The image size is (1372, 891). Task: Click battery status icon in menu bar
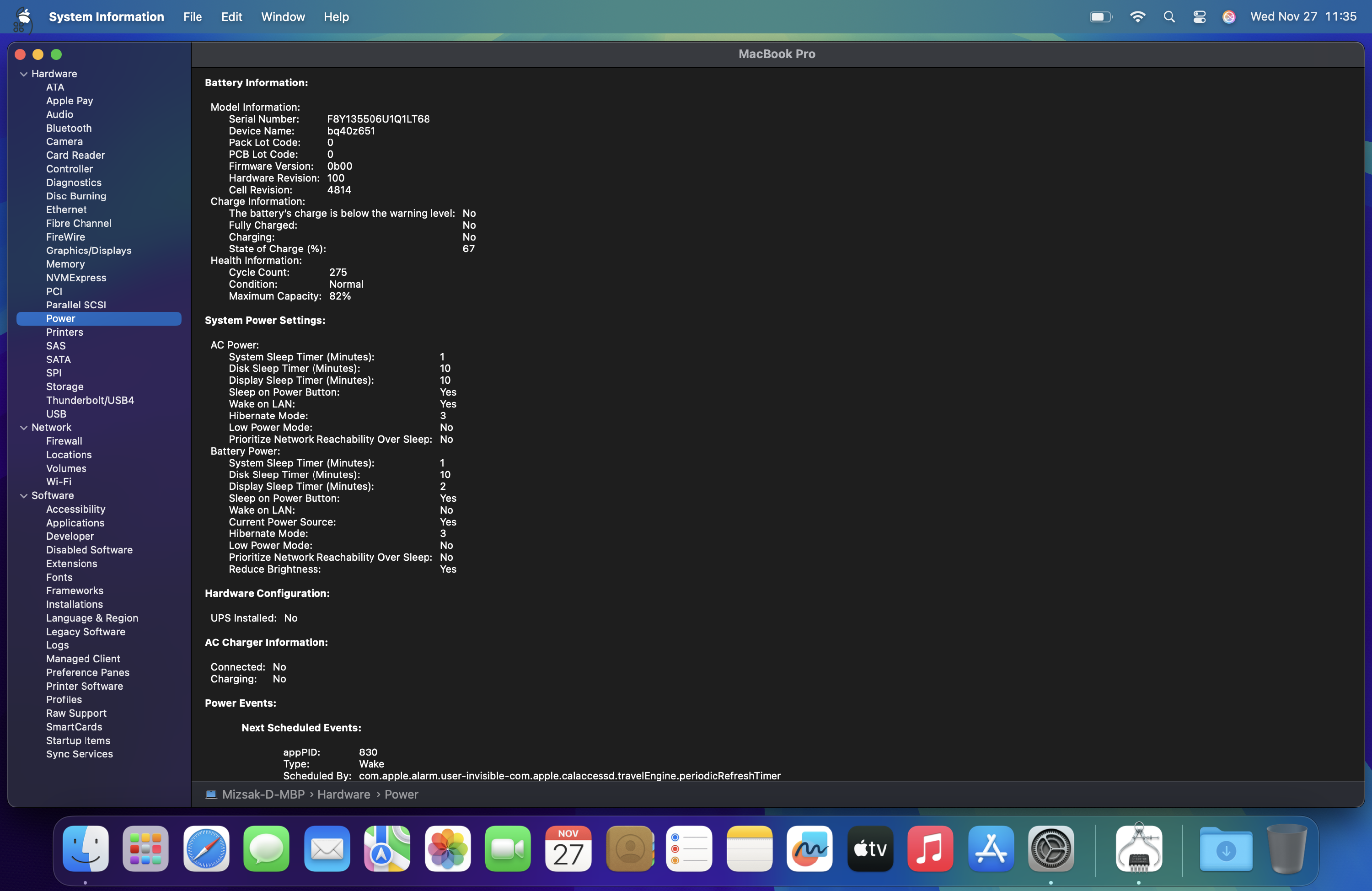pyautogui.click(x=1100, y=17)
